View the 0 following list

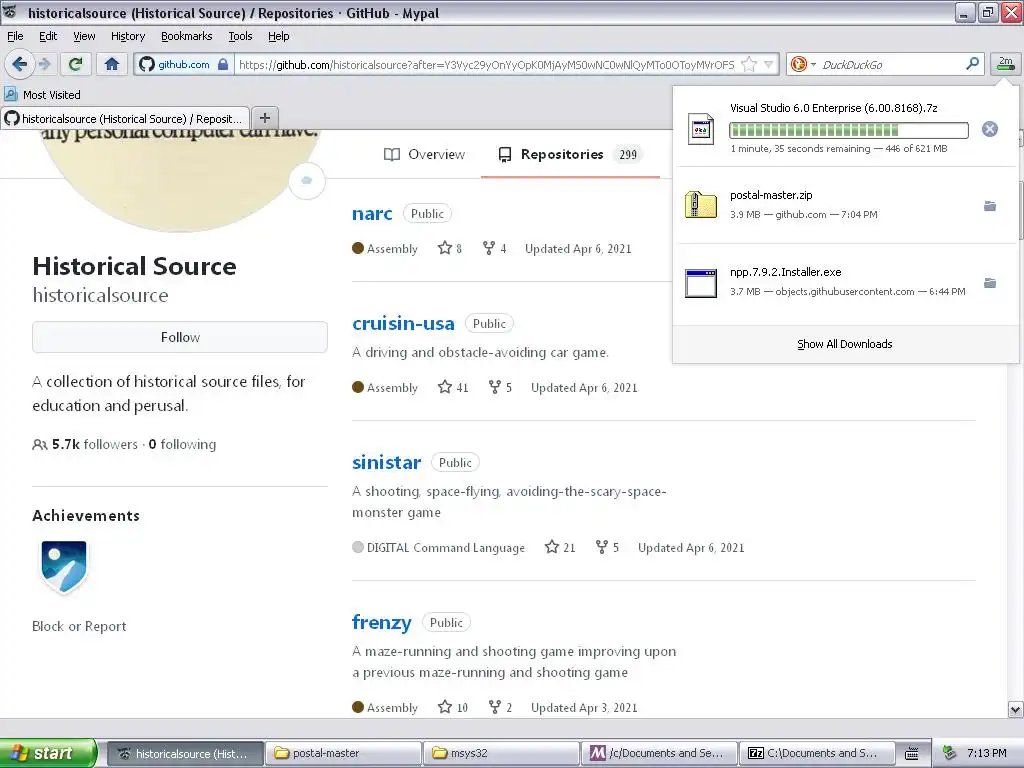coord(182,444)
